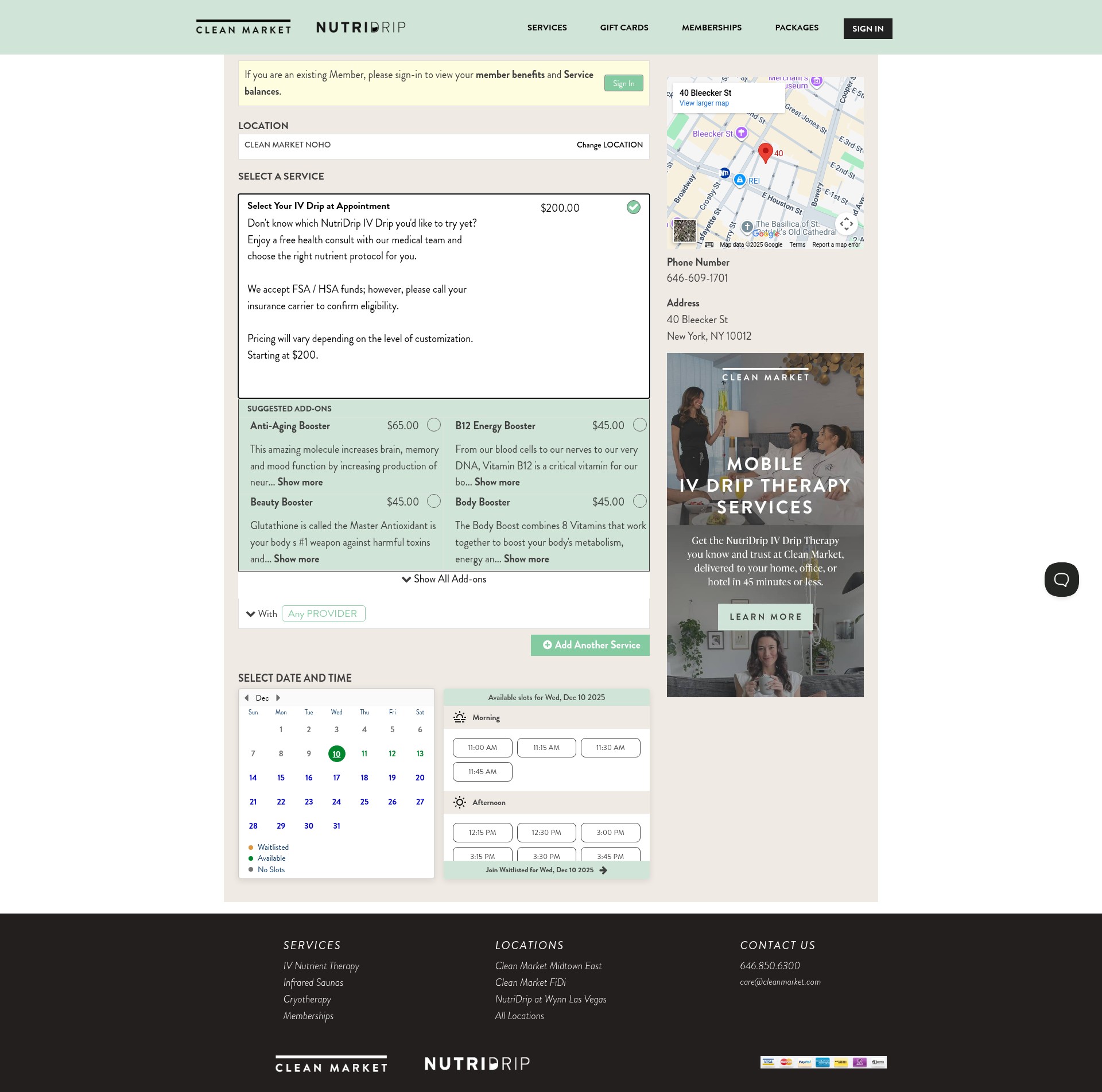Image resolution: width=1102 pixels, height=1092 pixels.
Task: Open the GIFT CARDS menu item
Action: 624,28
